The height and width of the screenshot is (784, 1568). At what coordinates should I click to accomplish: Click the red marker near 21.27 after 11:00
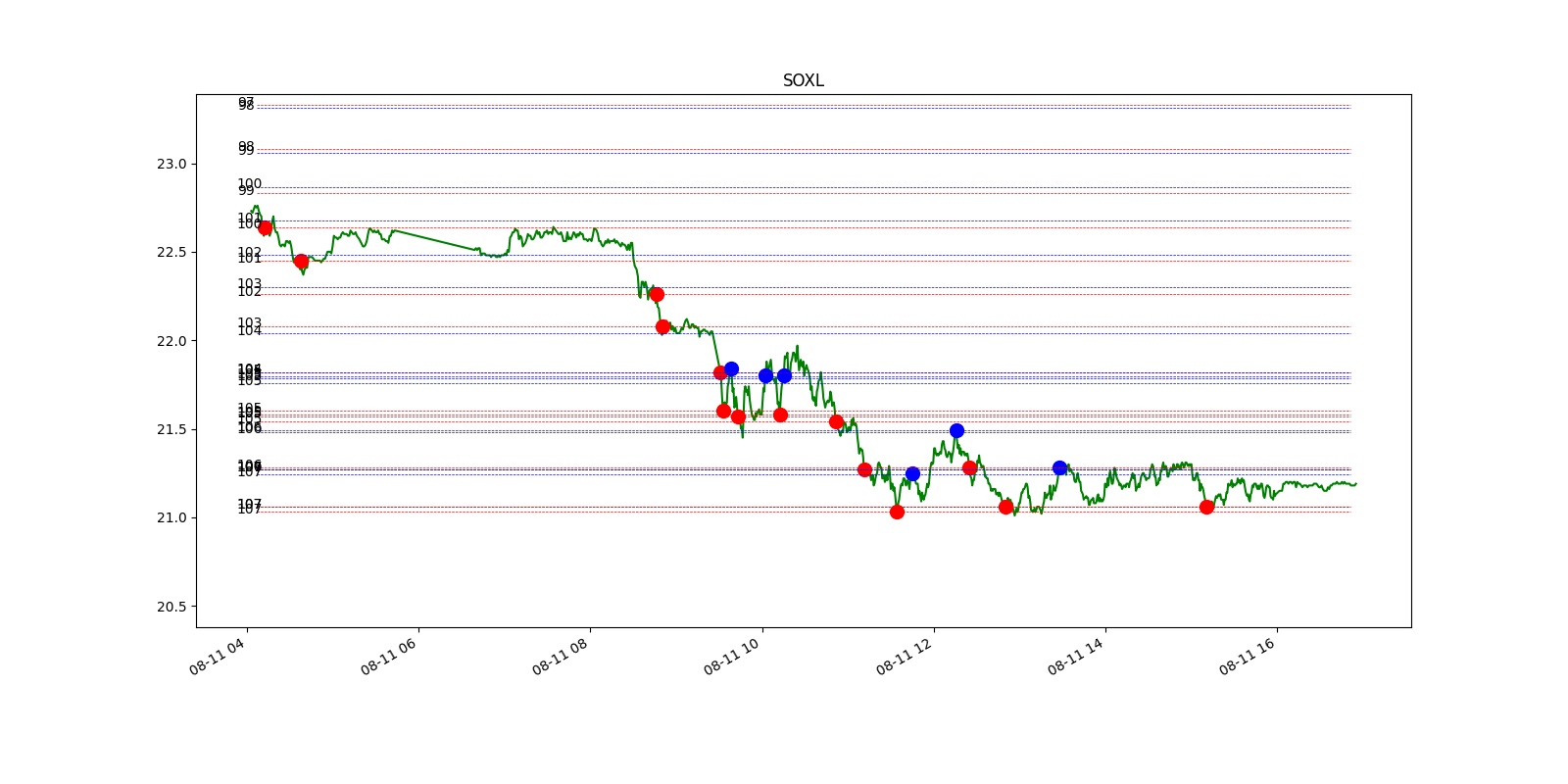click(864, 469)
